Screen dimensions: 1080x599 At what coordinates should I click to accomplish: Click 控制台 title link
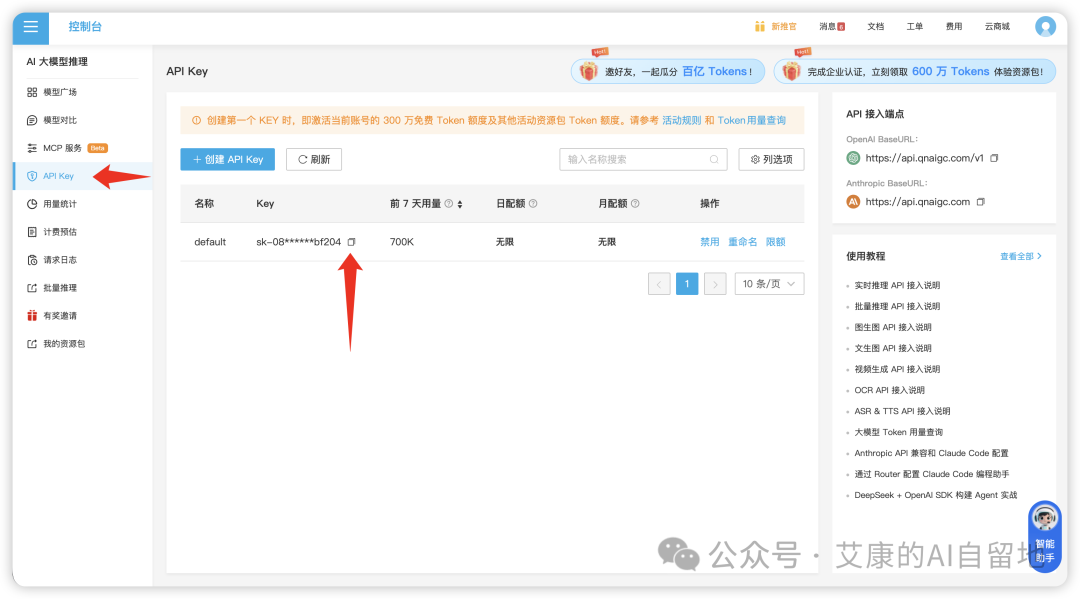point(85,26)
